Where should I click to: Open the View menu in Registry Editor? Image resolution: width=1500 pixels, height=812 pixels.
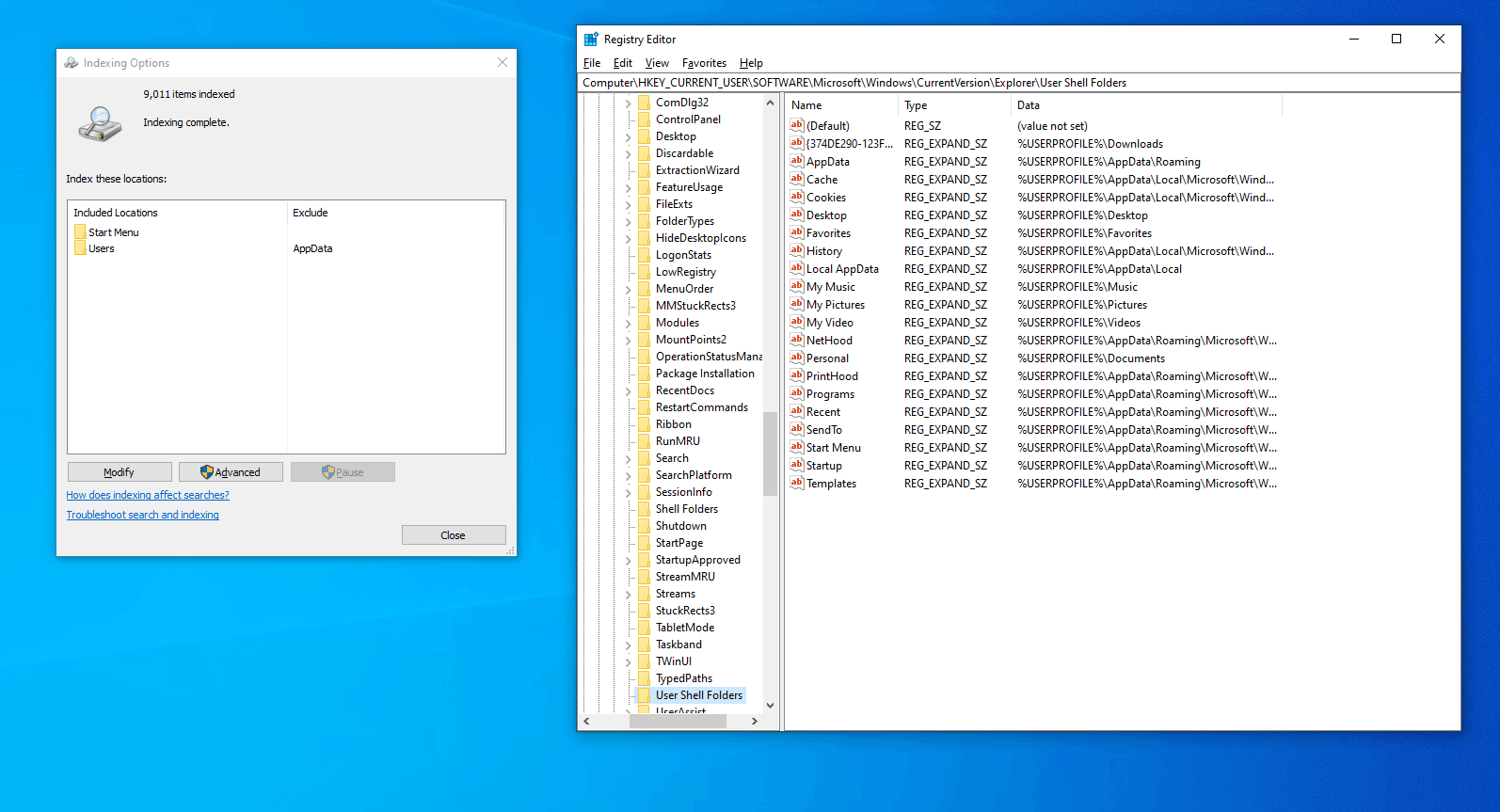657,63
